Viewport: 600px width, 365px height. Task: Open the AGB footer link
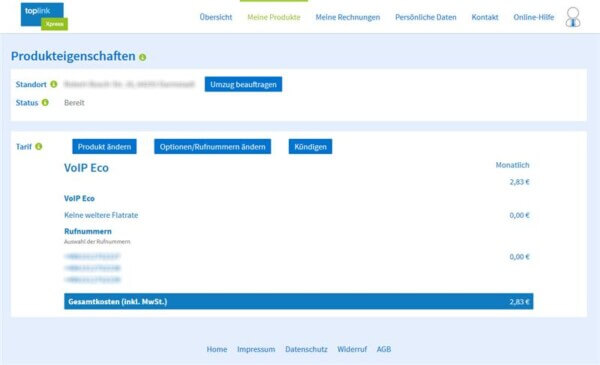[x=384, y=349]
